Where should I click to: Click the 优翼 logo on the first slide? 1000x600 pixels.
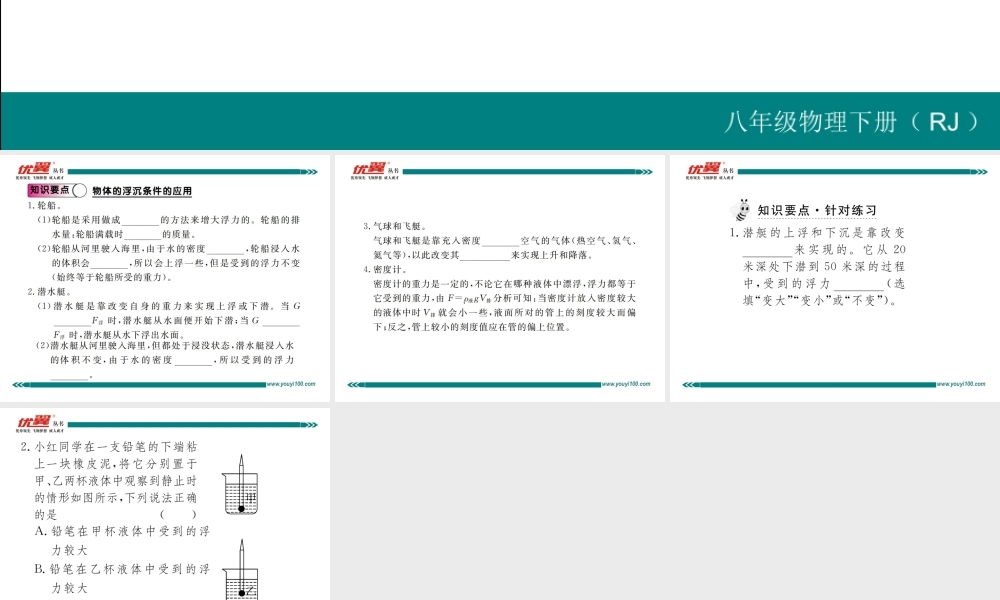[x=33, y=170]
